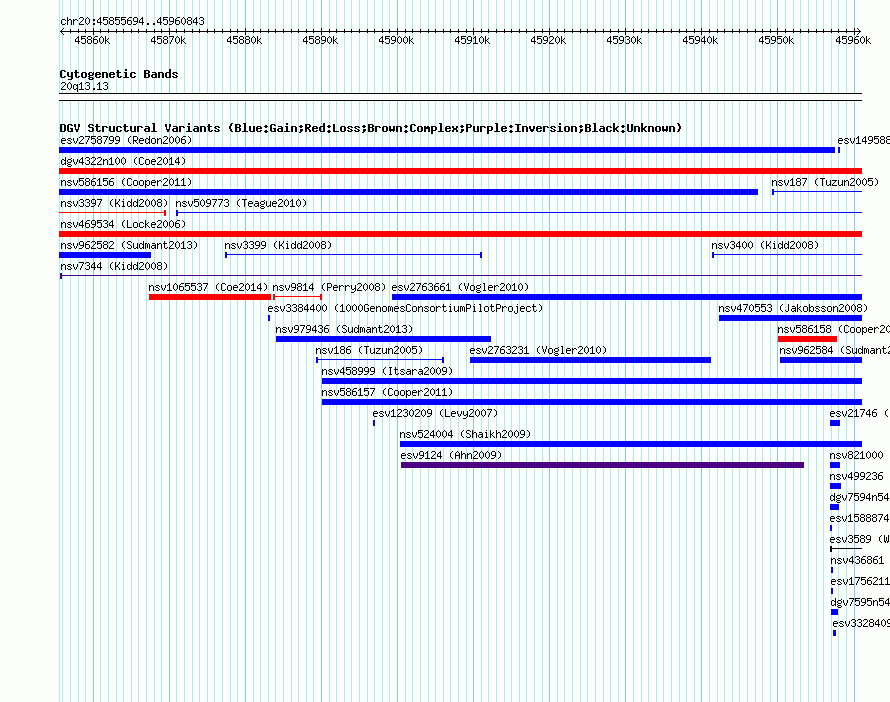Select esv2763231 (Vogler2010) label

538,350
